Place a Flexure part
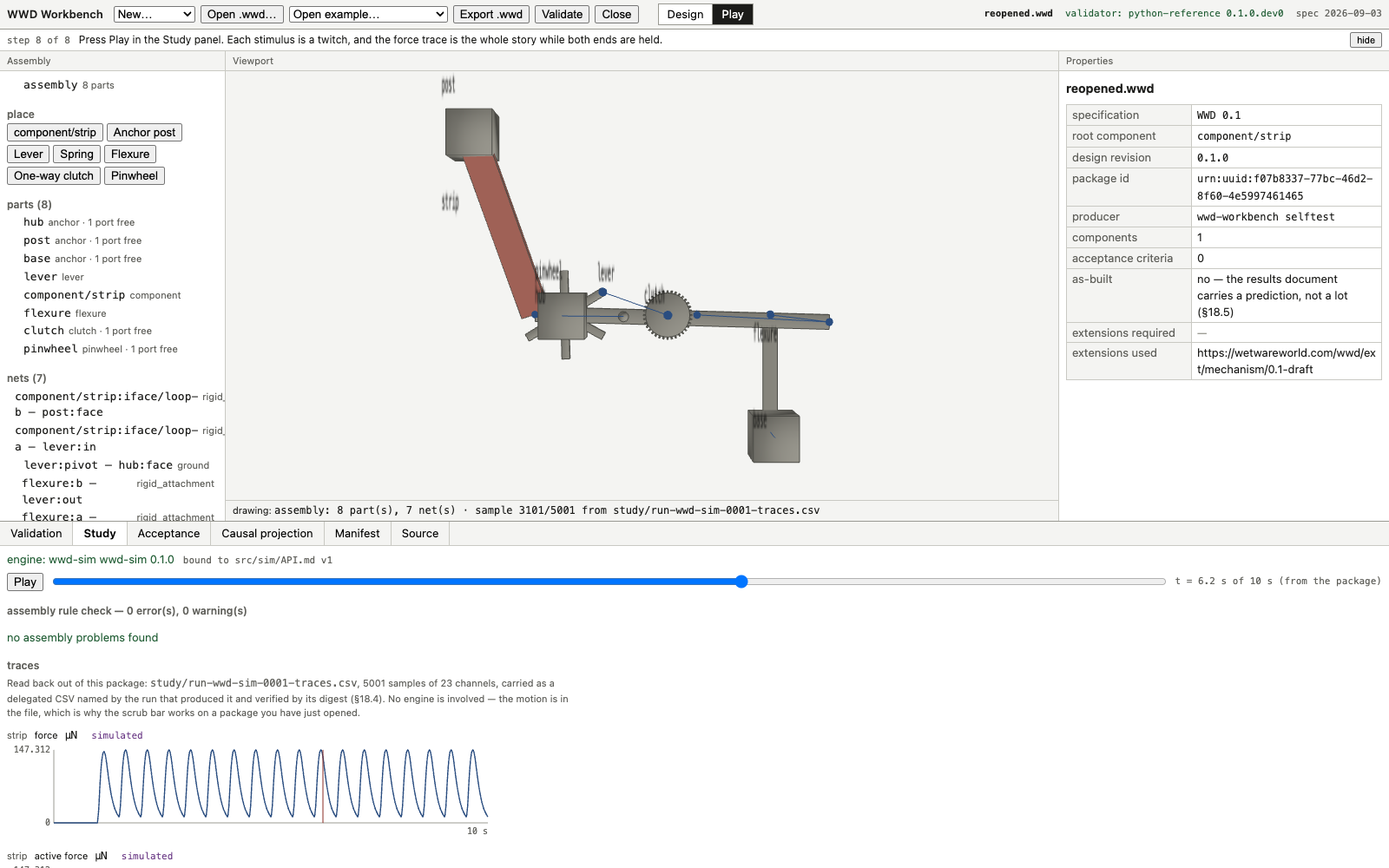The image size is (1389, 868). click(130, 154)
